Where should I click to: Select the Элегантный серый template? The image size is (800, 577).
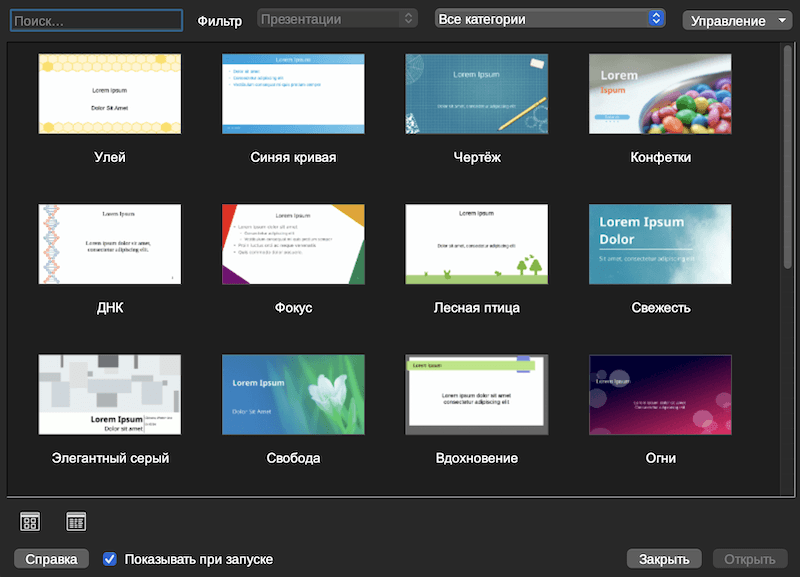(110, 395)
